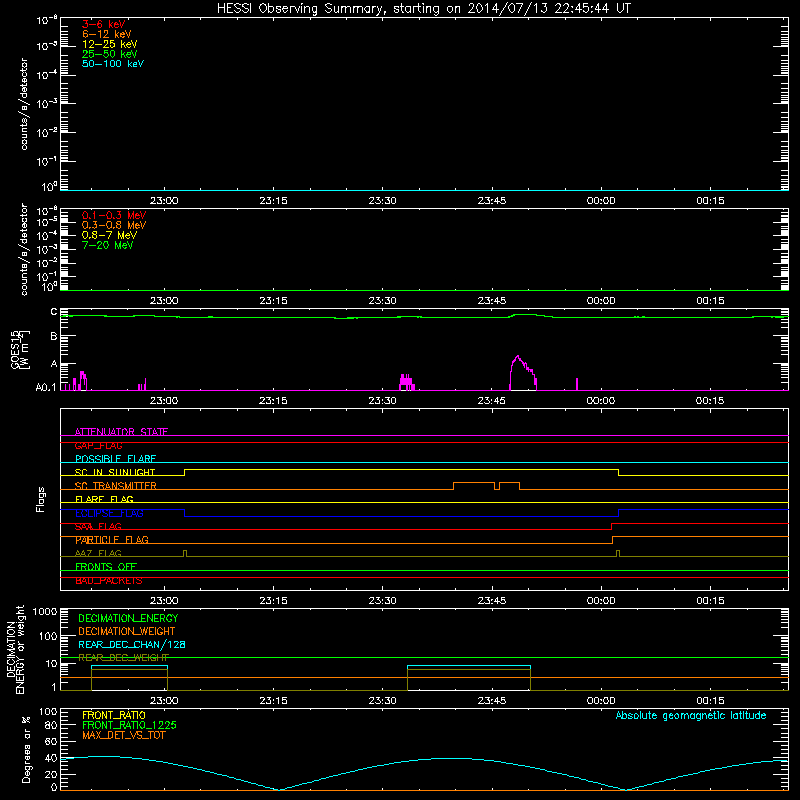800x800 pixels.
Task: Select the GAP_FLAG label
Action: click(x=98, y=445)
